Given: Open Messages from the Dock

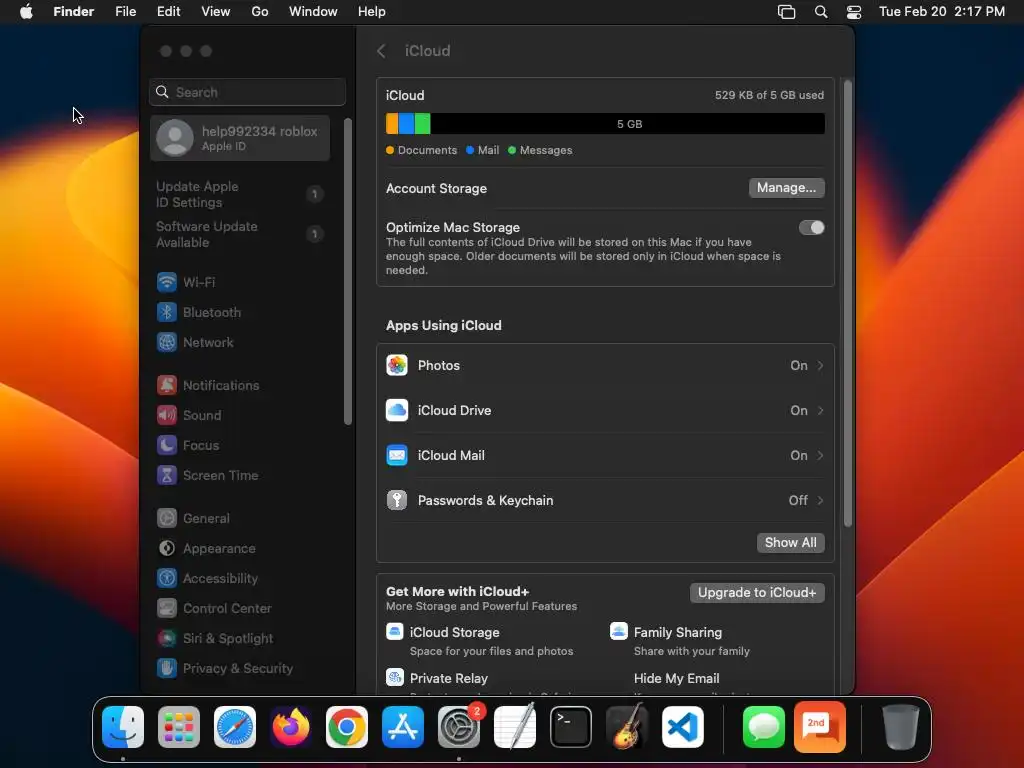Looking at the screenshot, I should (763, 727).
